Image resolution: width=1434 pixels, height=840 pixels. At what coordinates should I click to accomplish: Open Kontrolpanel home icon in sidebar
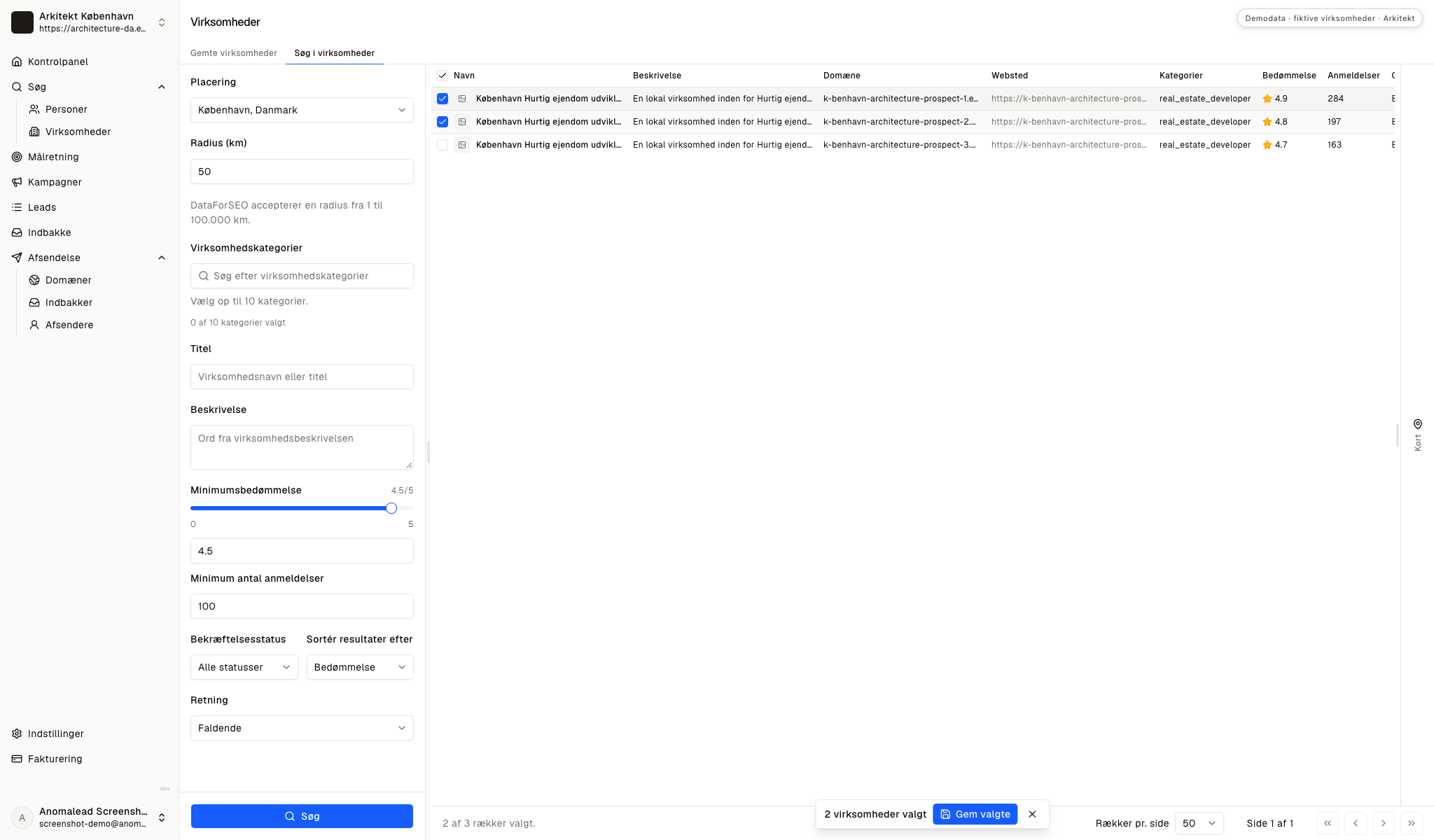pos(17,62)
